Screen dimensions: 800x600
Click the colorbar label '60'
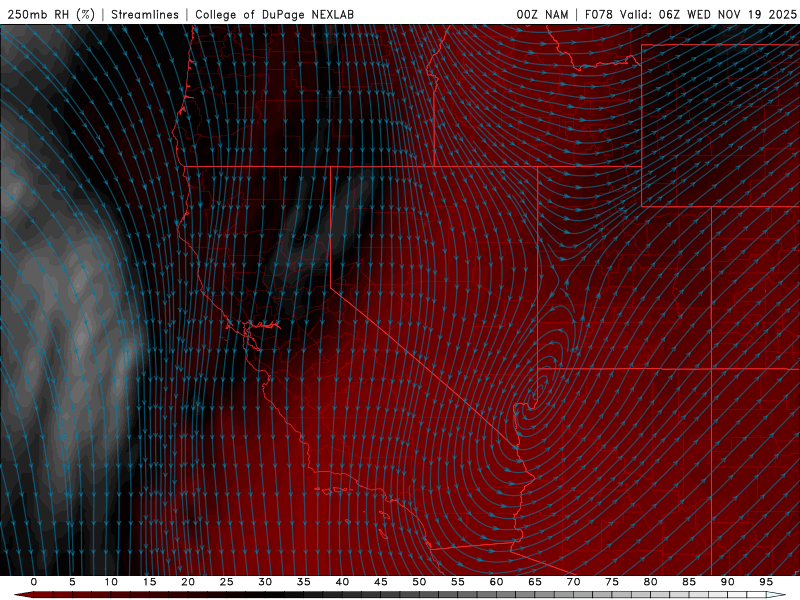496,582
